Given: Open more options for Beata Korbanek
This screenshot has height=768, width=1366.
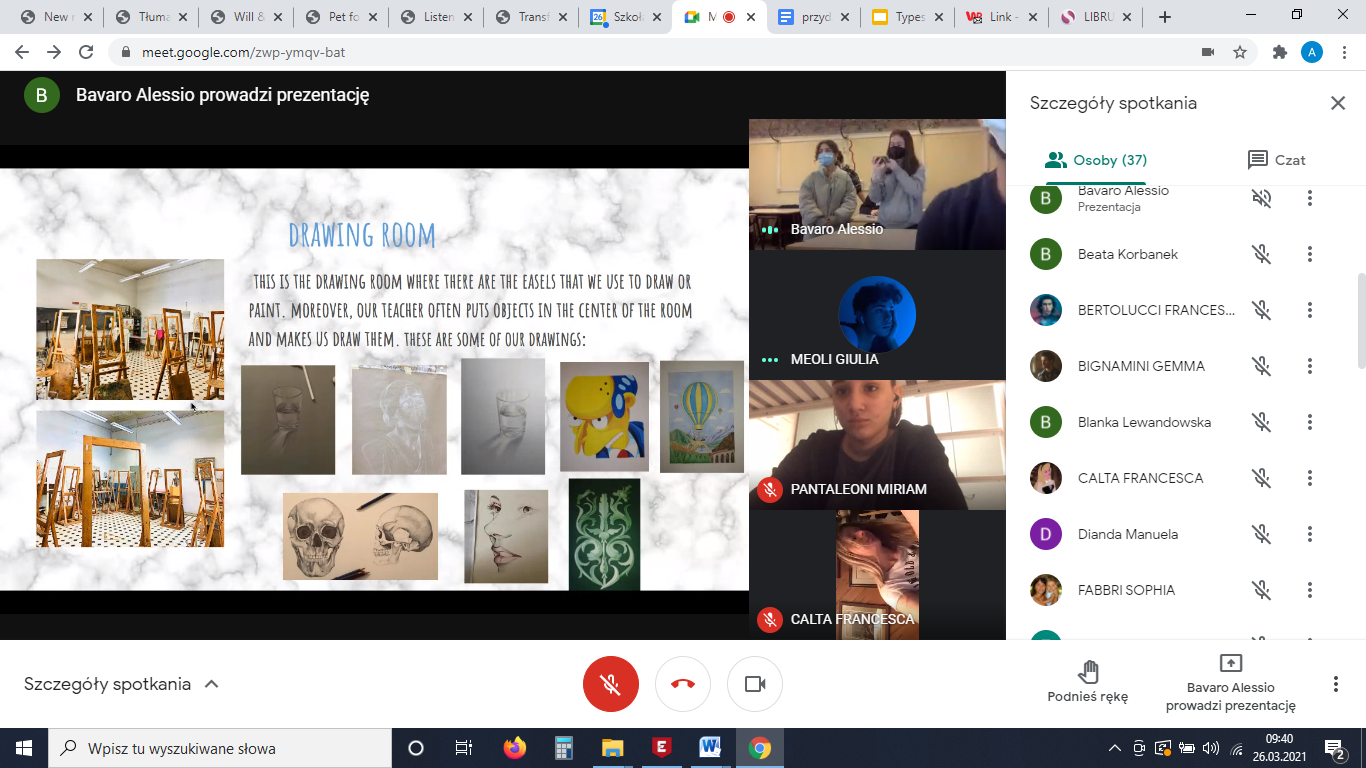Looking at the screenshot, I should click(1309, 254).
